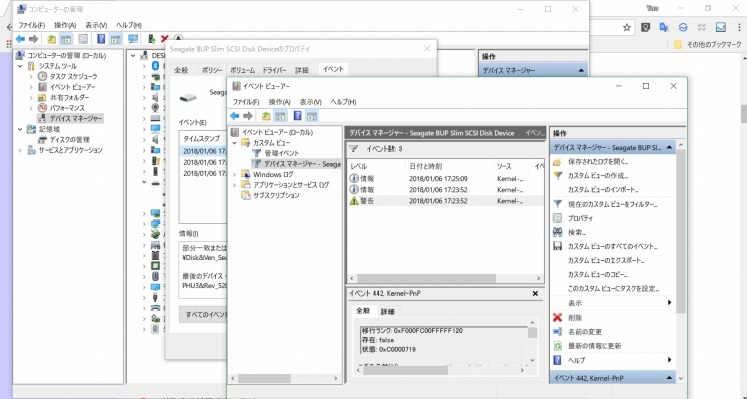
Task: Collapse the システム ツール node
Action: pos(20,66)
